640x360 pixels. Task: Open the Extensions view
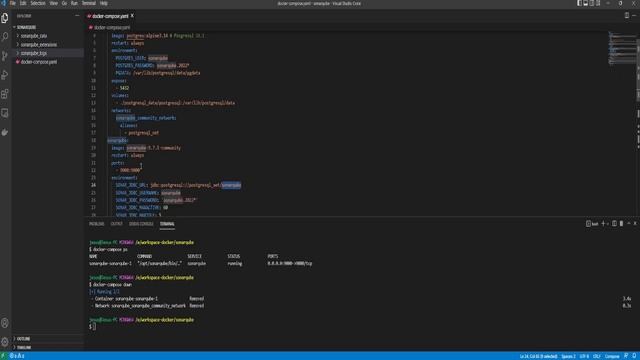[5, 94]
